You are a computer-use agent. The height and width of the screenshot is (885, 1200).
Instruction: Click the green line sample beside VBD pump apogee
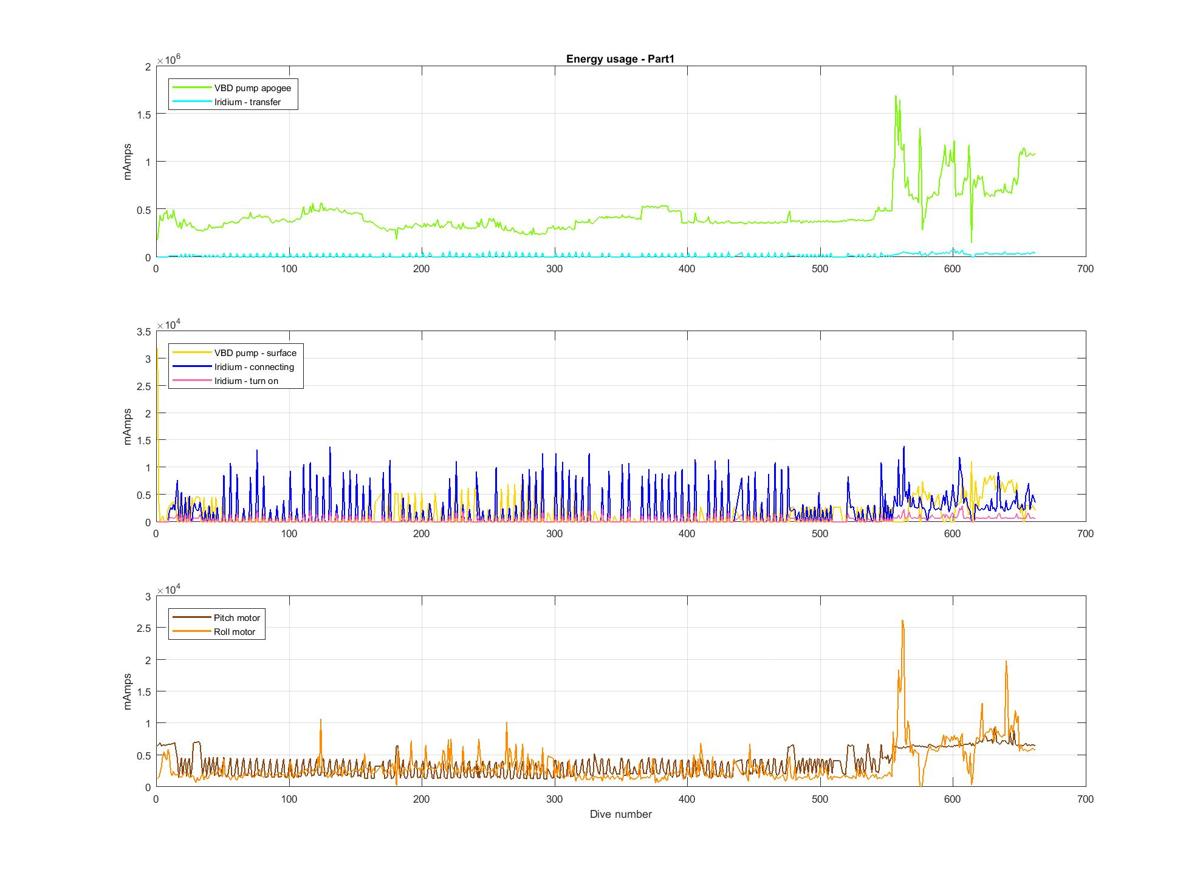point(192,88)
